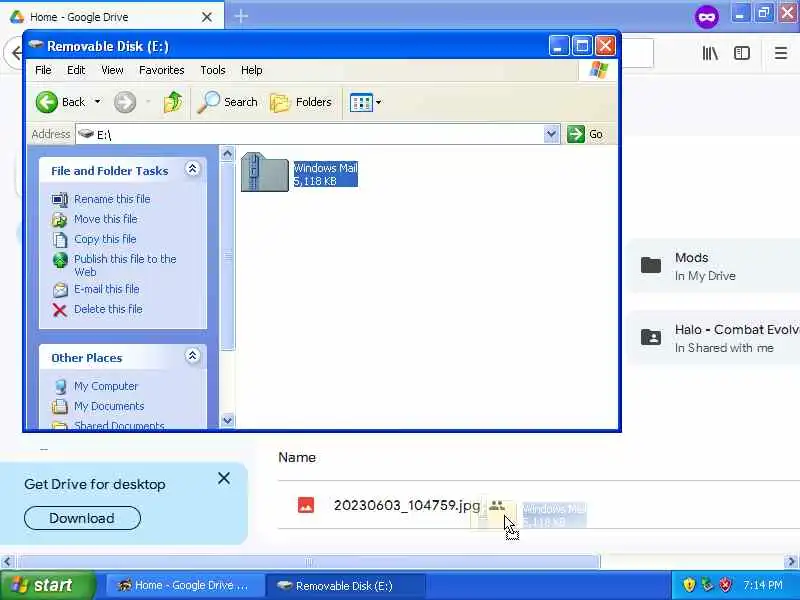Click the E-mail envelope icon
This screenshot has width=800, height=600.
[x=60, y=290]
